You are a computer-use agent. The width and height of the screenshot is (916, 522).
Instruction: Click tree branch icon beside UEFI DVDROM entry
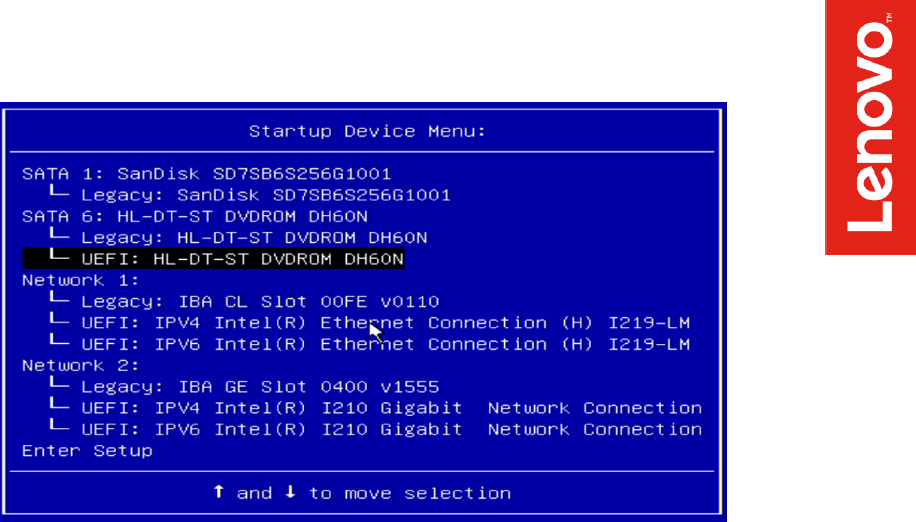[x=60, y=255]
